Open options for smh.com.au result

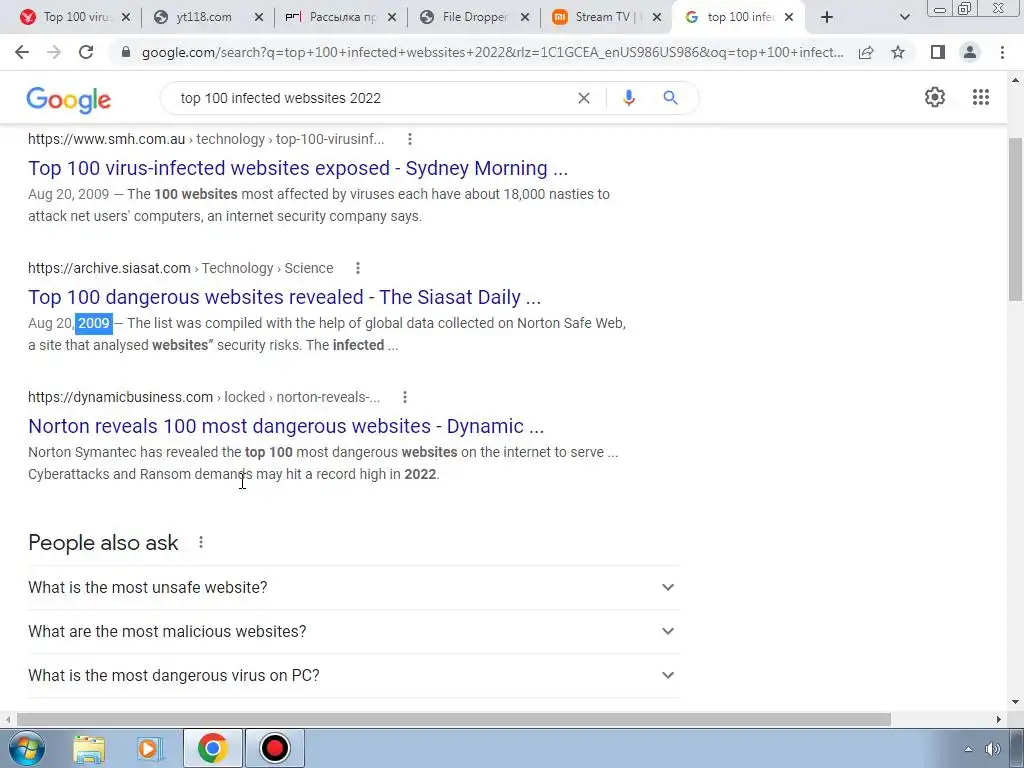click(409, 139)
